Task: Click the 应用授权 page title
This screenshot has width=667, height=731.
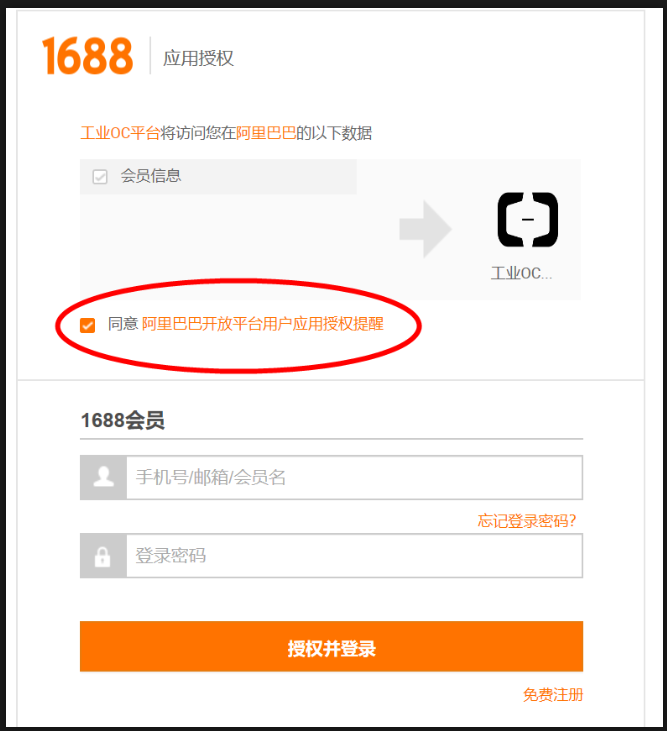Action: coord(198,58)
